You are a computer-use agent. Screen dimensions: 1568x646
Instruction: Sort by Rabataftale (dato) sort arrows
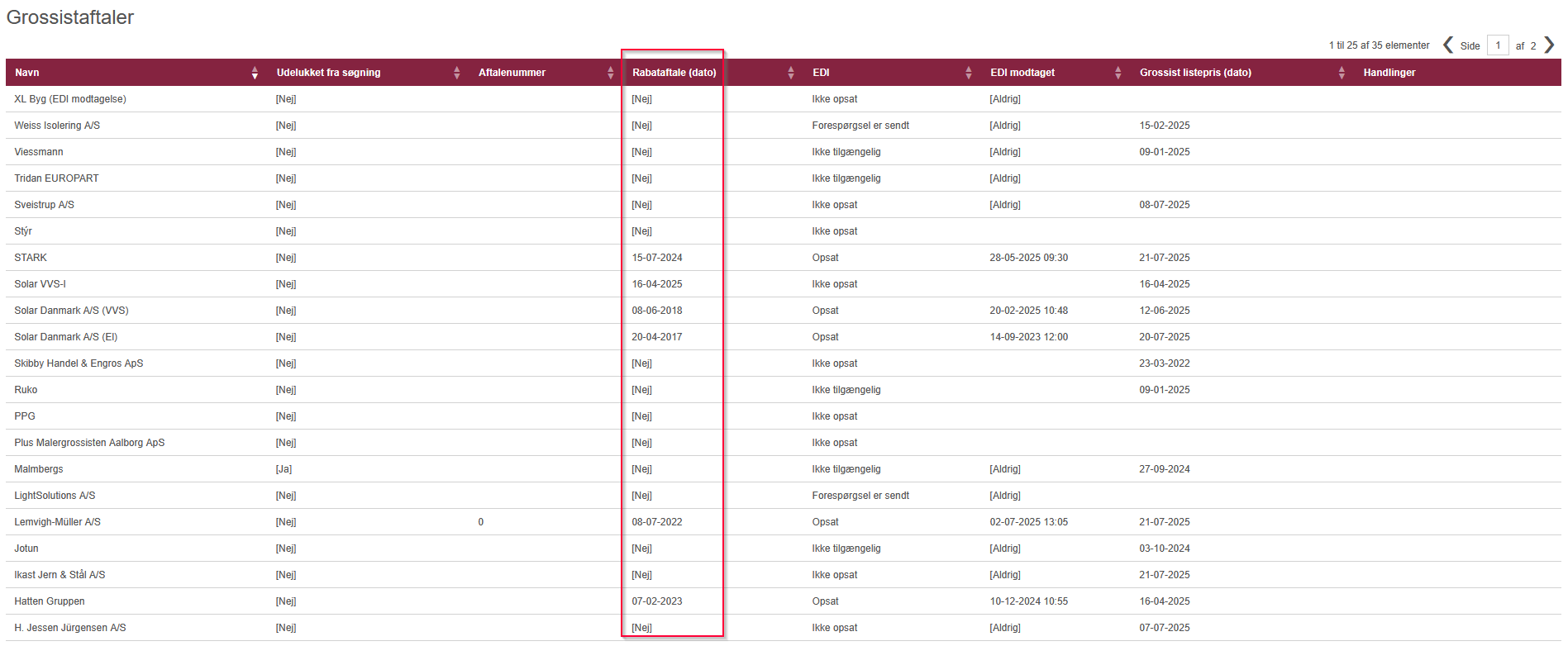790,73
